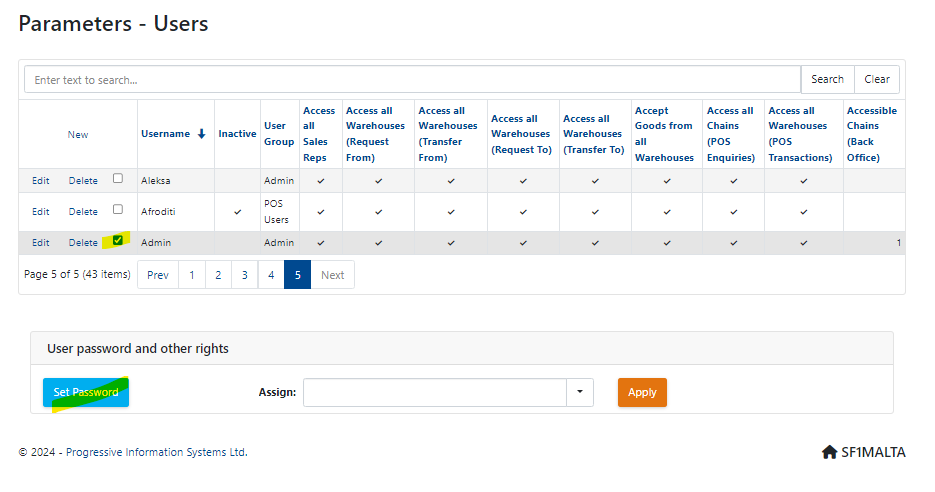Viewport: 935px width, 492px height.
Task: Click the SF1MALTA home icon
Action: point(829,452)
